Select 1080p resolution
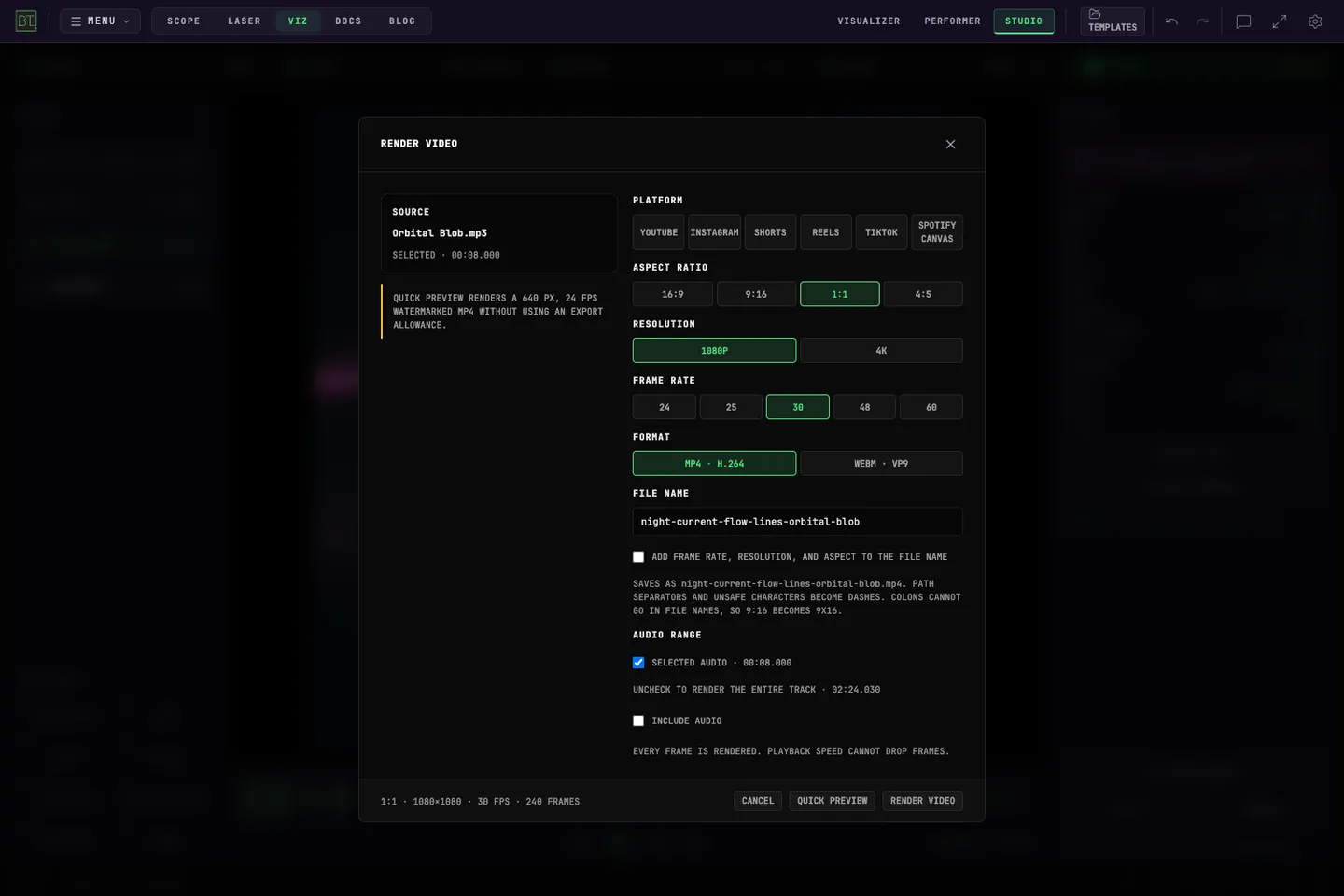Image resolution: width=1344 pixels, height=896 pixels. pos(714,351)
